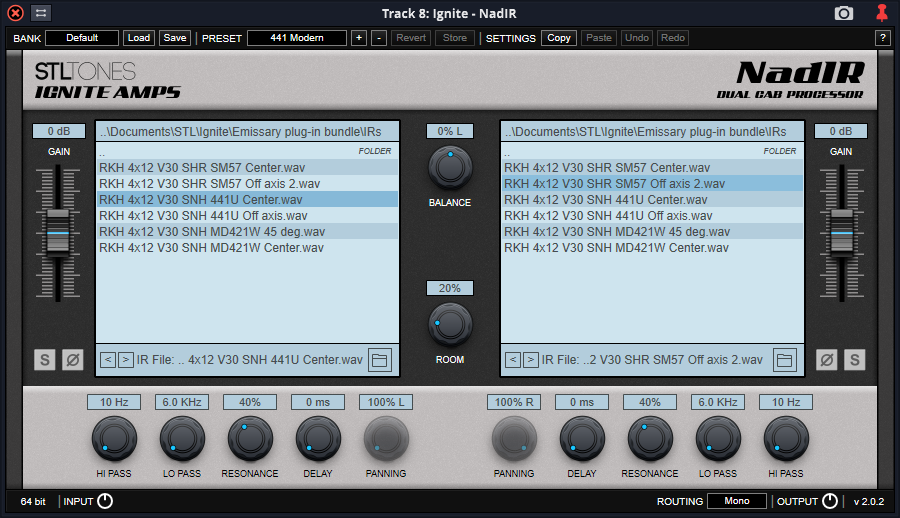Load next IR in right panel

(x=531, y=360)
